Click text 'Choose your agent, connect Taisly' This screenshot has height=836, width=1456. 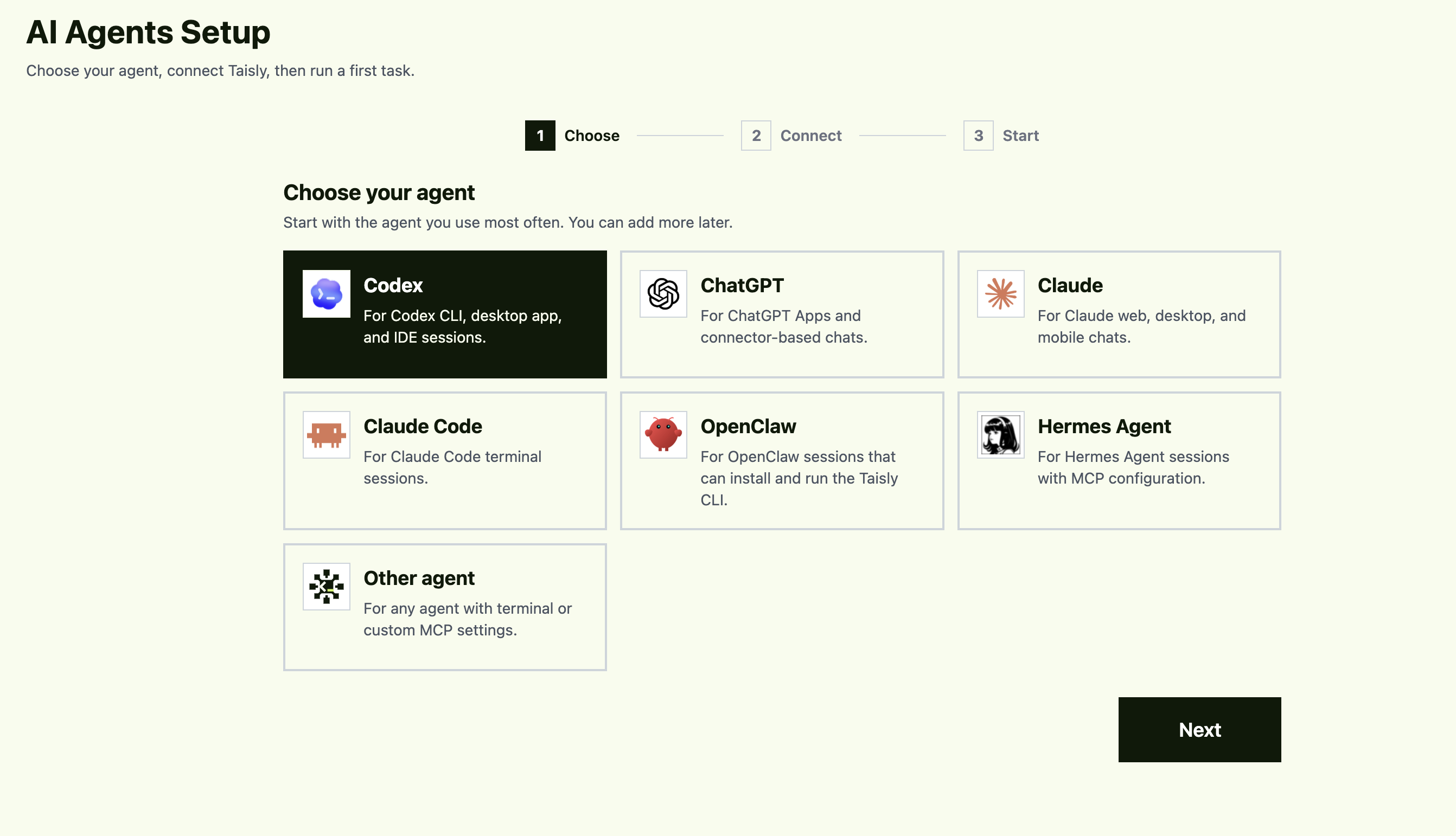(x=148, y=70)
